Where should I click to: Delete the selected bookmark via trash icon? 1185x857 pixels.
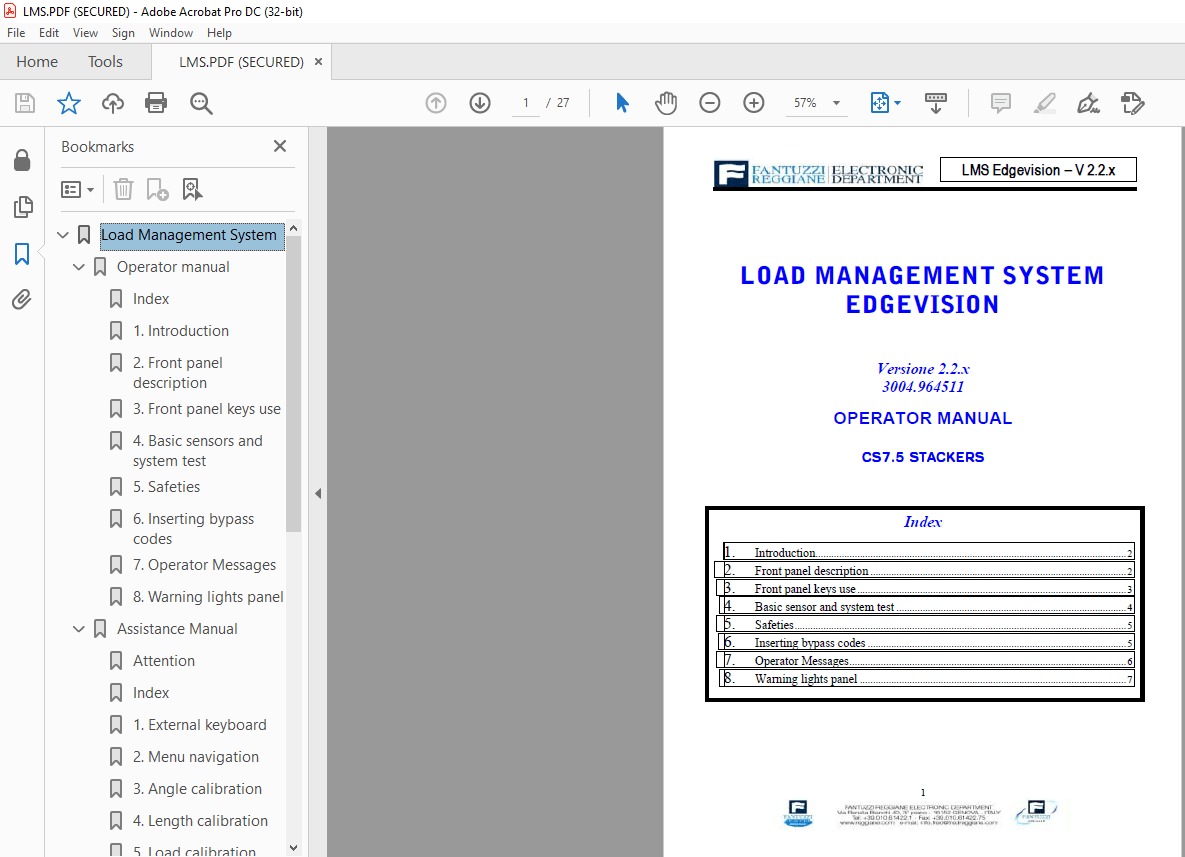pyautogui.click(x=122, y=189)
